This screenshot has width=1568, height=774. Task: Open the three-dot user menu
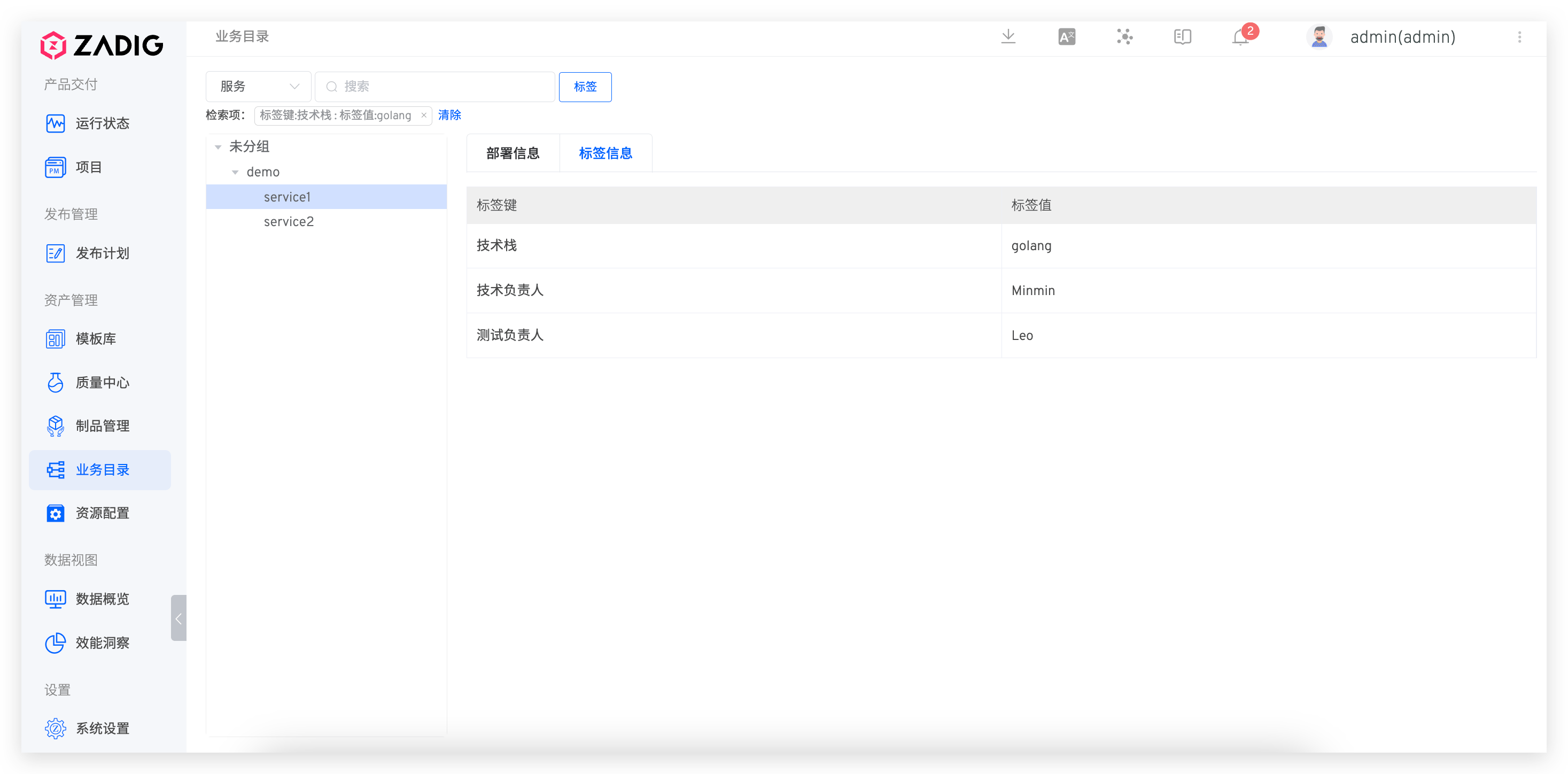pos(1519,37)
